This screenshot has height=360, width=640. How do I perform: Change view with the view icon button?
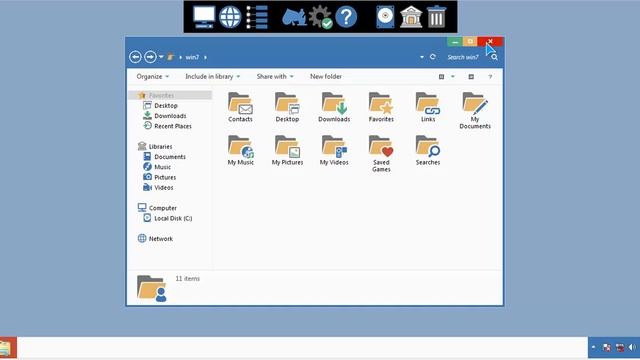coord(441,77)
